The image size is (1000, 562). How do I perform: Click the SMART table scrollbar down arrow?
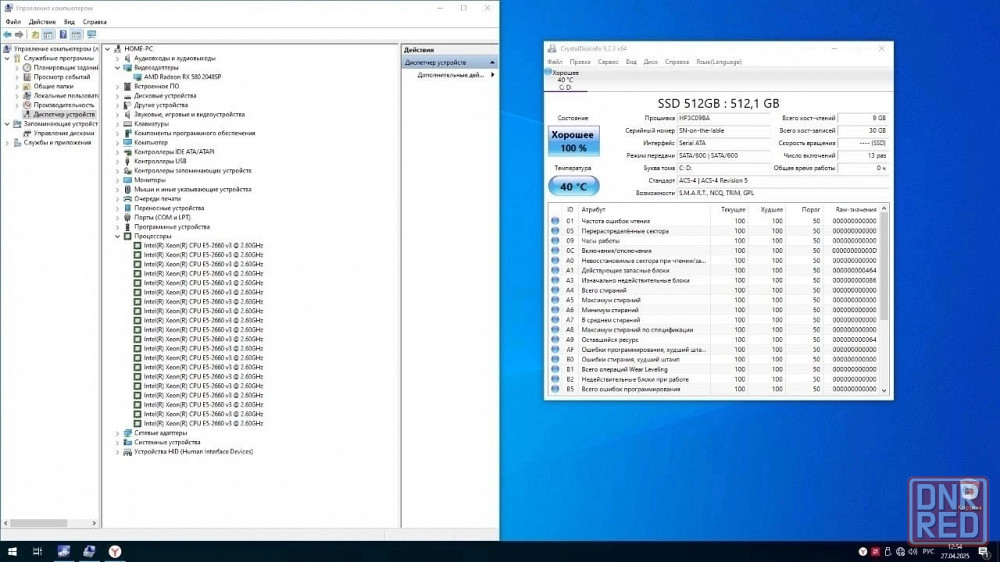click(884, 390)
